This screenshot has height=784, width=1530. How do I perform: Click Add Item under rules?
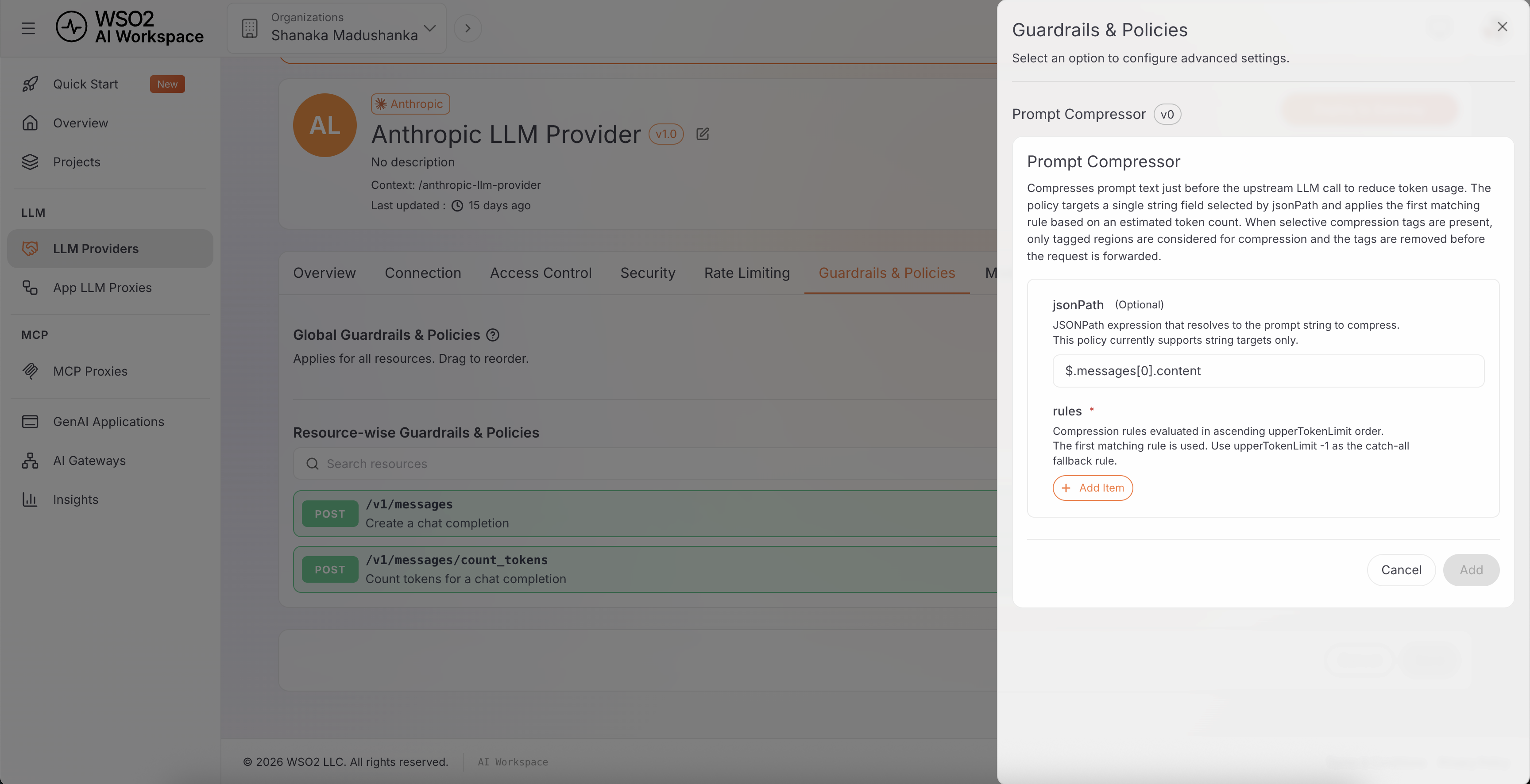coord(1093,488)
